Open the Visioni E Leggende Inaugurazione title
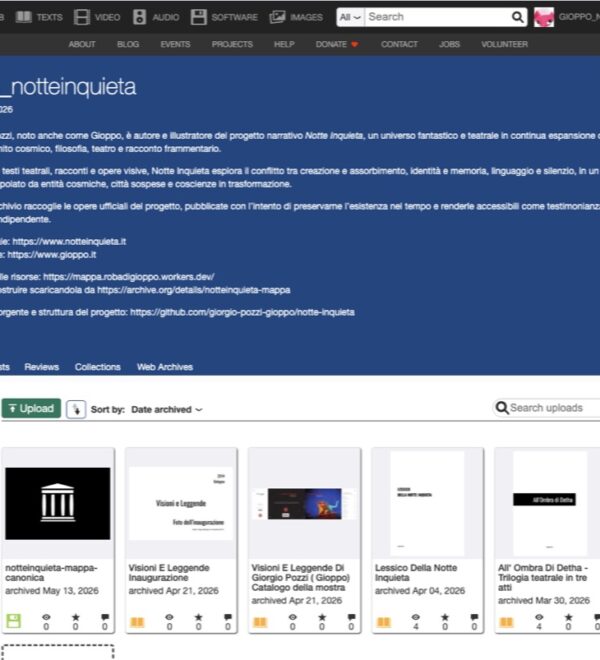600x660 pixels. coord(169,572)
